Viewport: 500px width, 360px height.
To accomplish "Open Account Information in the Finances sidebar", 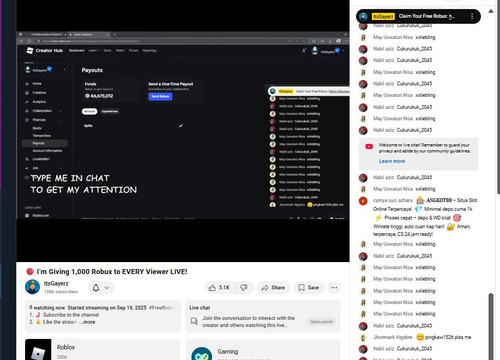I will tap(47, 151).
